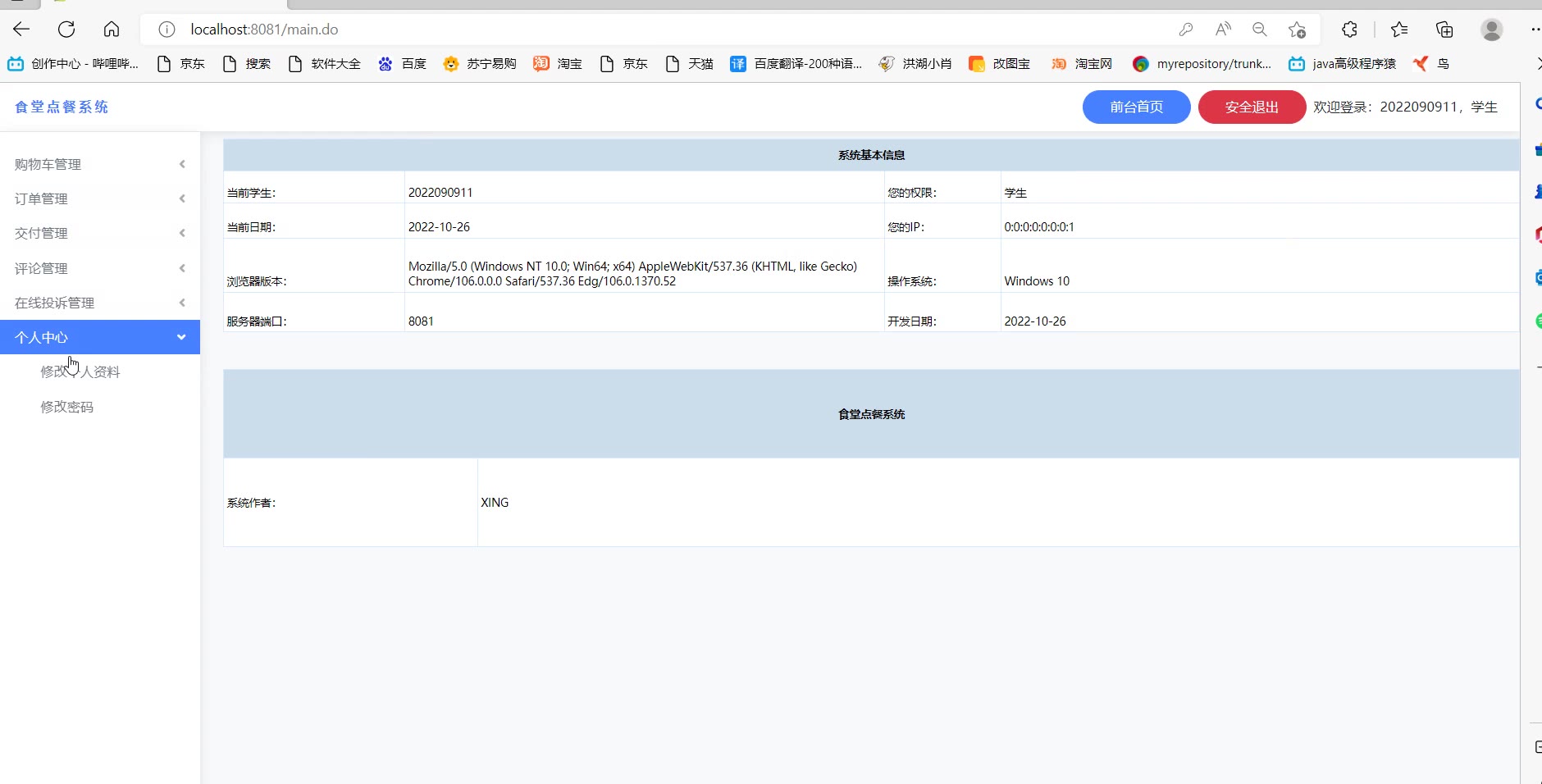Click the user profile avatar icon
Screen dimensions: 1542x784
(1491, 30)
